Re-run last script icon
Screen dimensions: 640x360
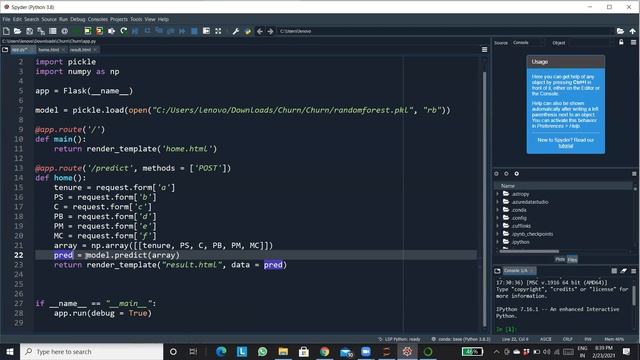(x=124, y=31)
